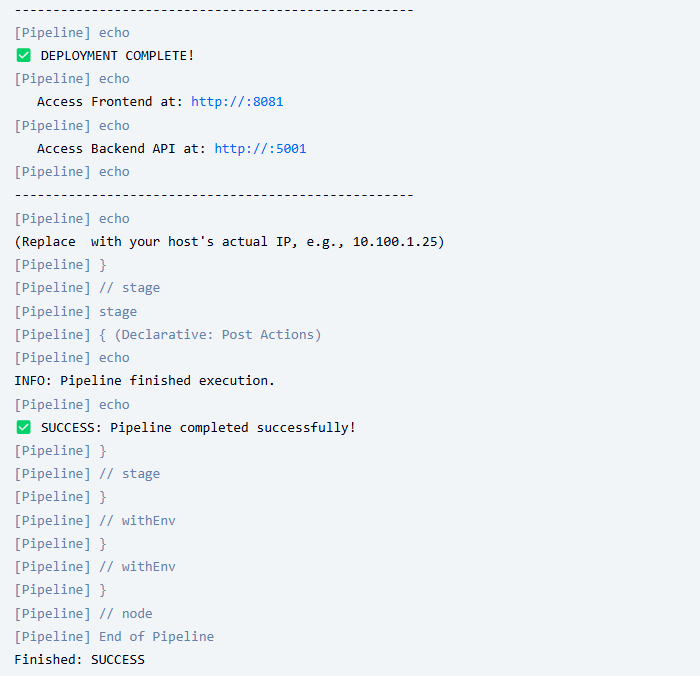Click '[Pipeline] echo' line directly above INFO message
Image resolution: width=700 pixels, height=676 pixels.
(x=72, y=358)
